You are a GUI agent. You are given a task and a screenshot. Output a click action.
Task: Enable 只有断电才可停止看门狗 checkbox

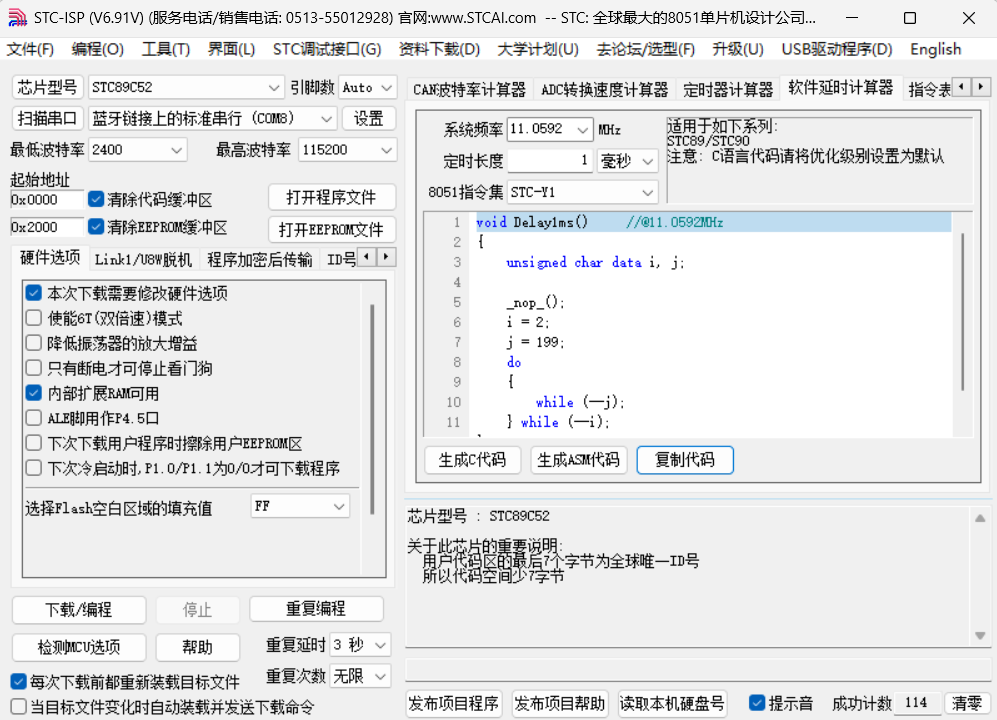point(34,368)
